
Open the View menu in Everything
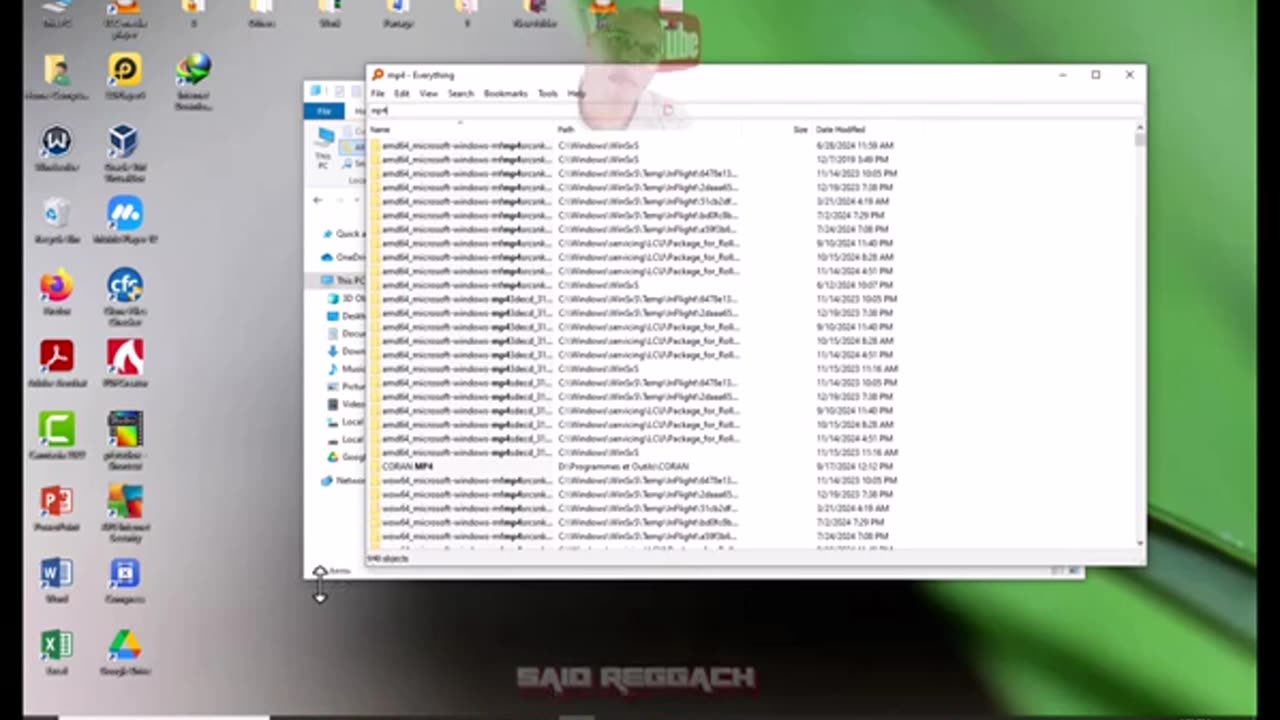pos(428,94)
